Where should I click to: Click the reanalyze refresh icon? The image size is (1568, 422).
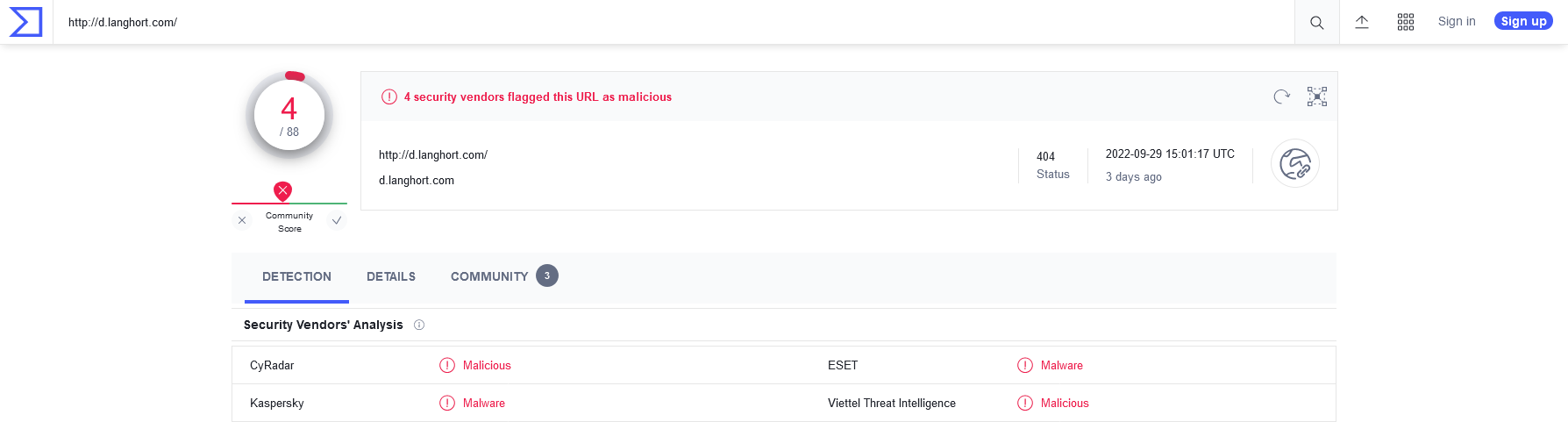[1282, 97]
